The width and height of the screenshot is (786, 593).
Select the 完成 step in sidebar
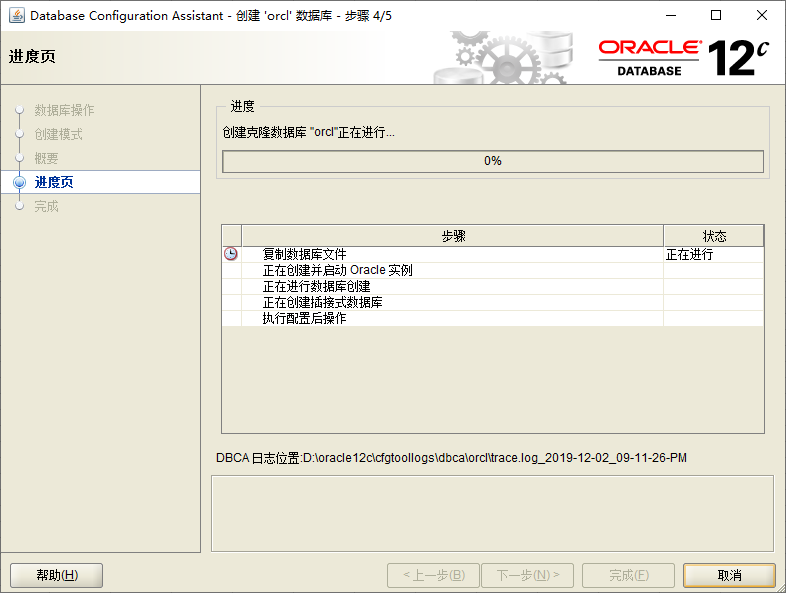coord(46,206)
